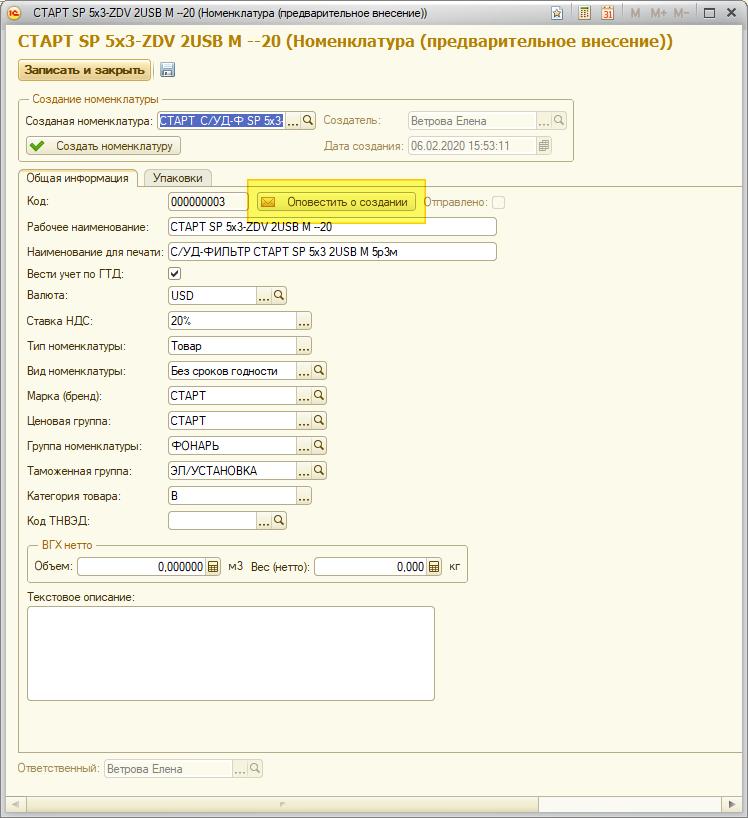
Task: Click the Оповестить о создании button
Action: [x=336, y=202]
